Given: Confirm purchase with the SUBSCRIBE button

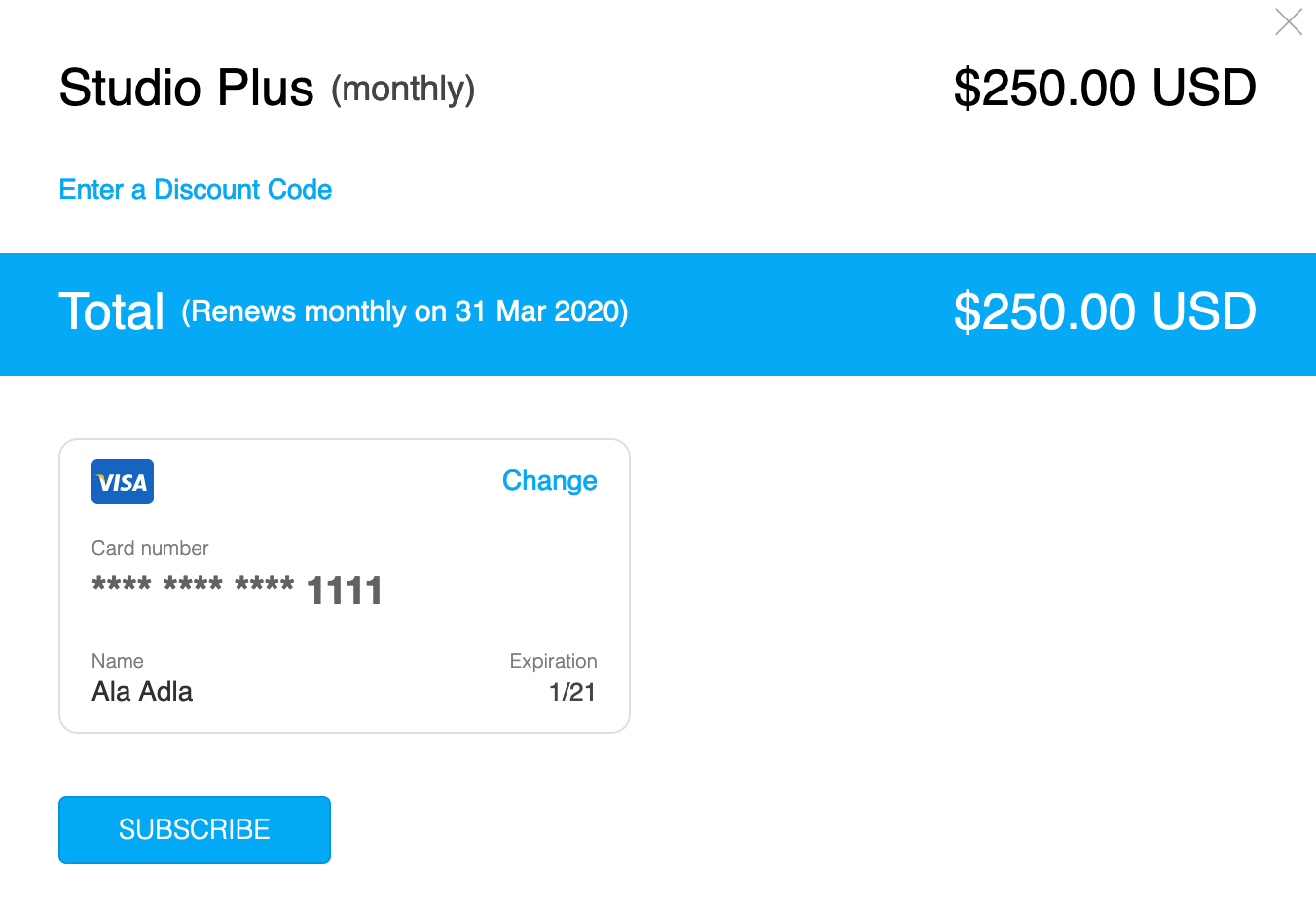Looking at the screenshot, I should tap(195, 830).
